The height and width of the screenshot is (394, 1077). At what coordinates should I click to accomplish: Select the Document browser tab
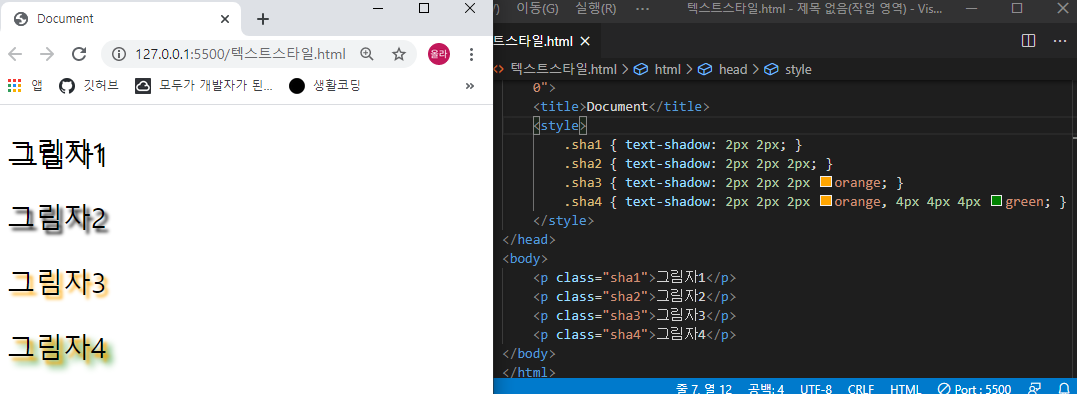tap(121, 19)
